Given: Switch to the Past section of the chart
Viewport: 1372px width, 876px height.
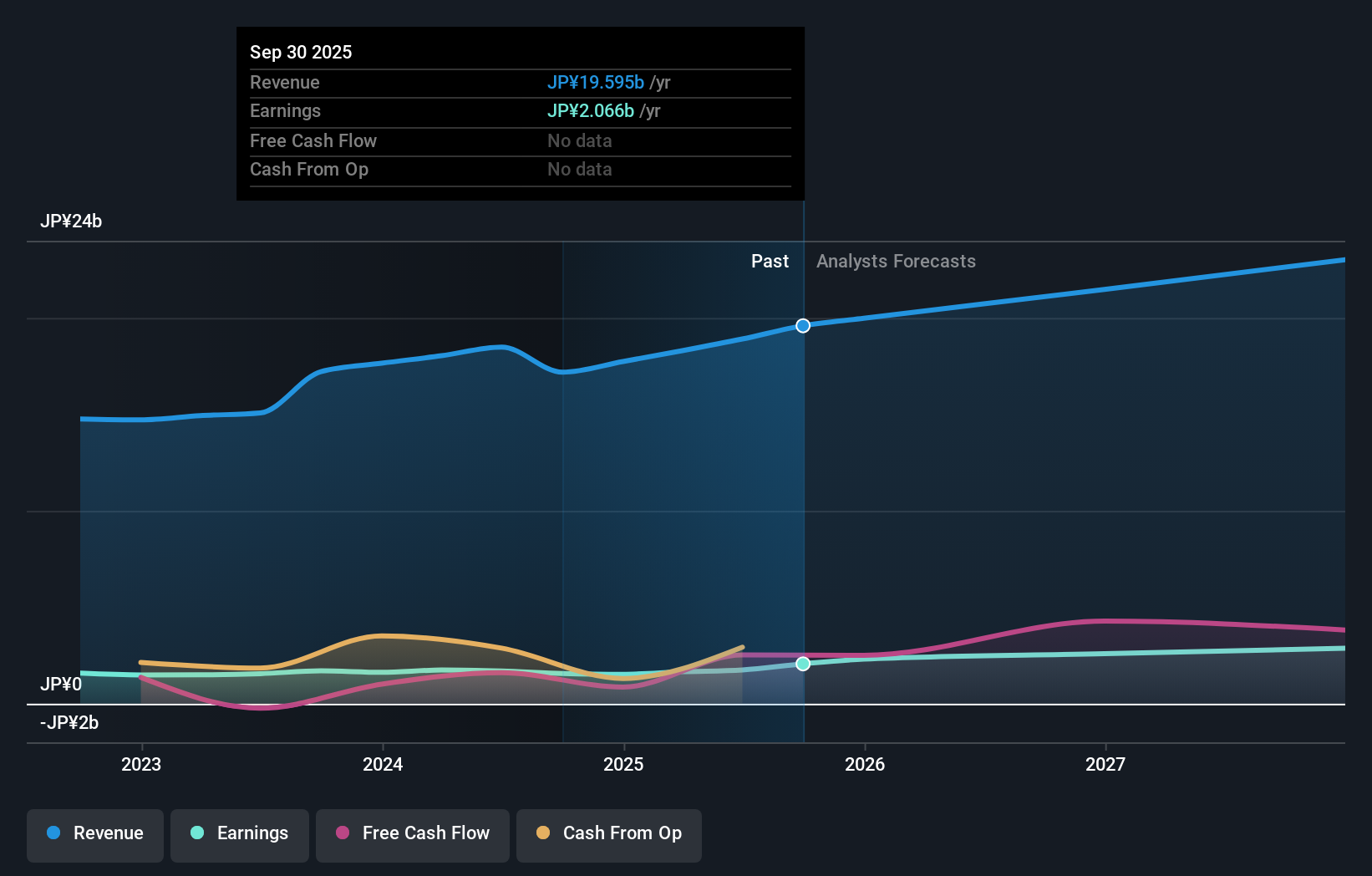Looking at the screenshot, I should tap(770, 261).
